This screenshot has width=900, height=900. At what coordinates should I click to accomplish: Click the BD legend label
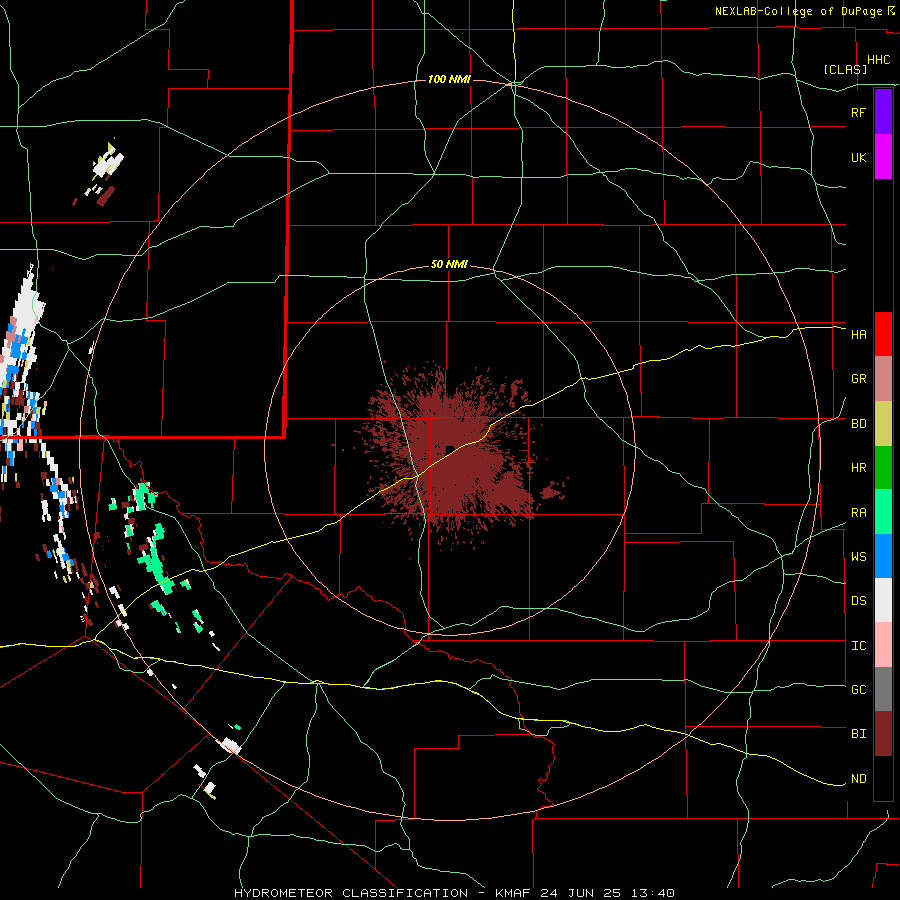(x=858, y=424)
